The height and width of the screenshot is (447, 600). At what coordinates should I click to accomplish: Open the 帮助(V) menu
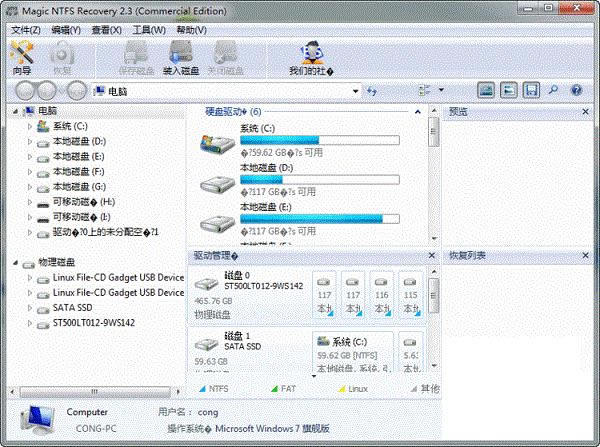[x=191, y=30]
